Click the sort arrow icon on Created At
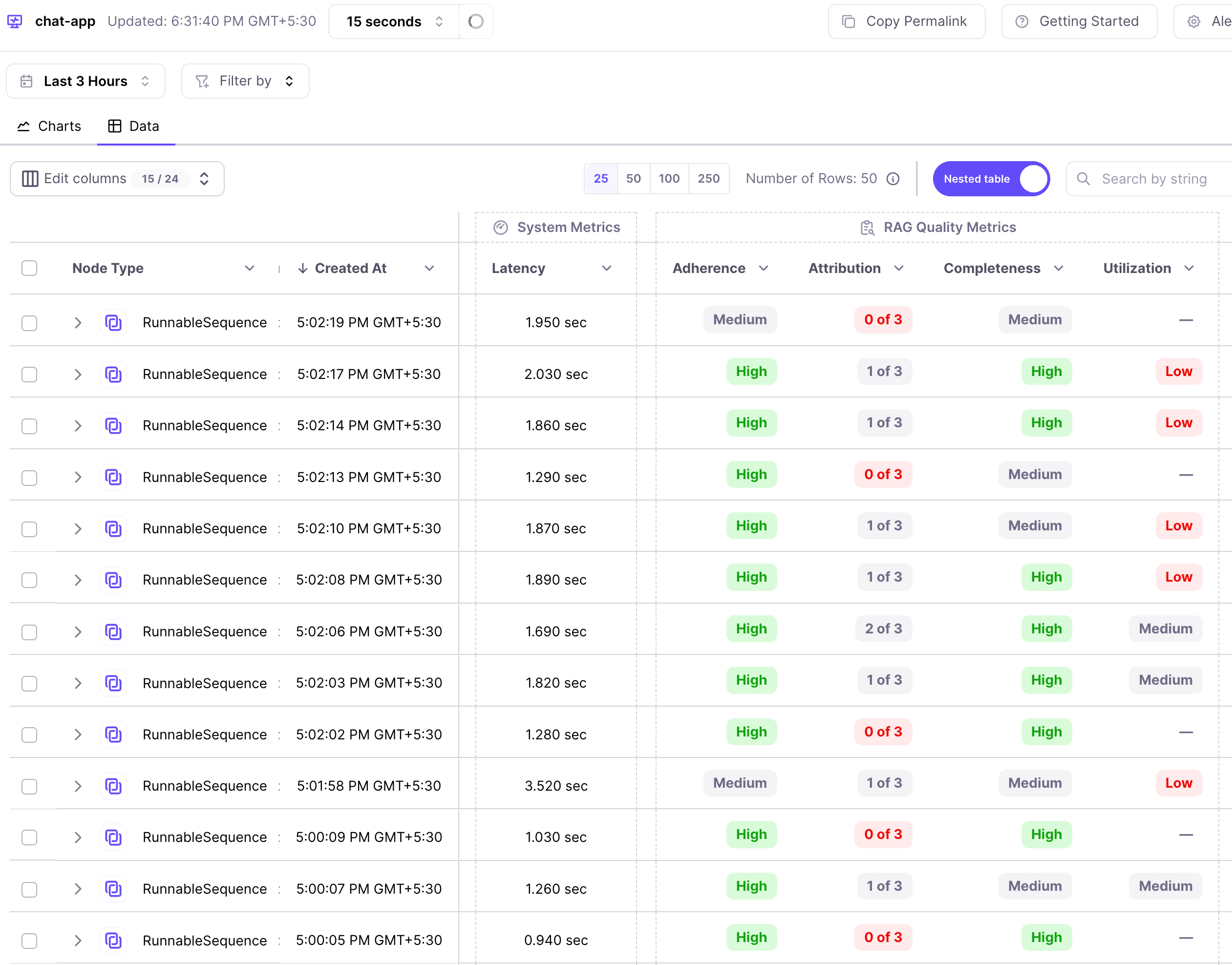1232x965 pixels. point(303,268)
